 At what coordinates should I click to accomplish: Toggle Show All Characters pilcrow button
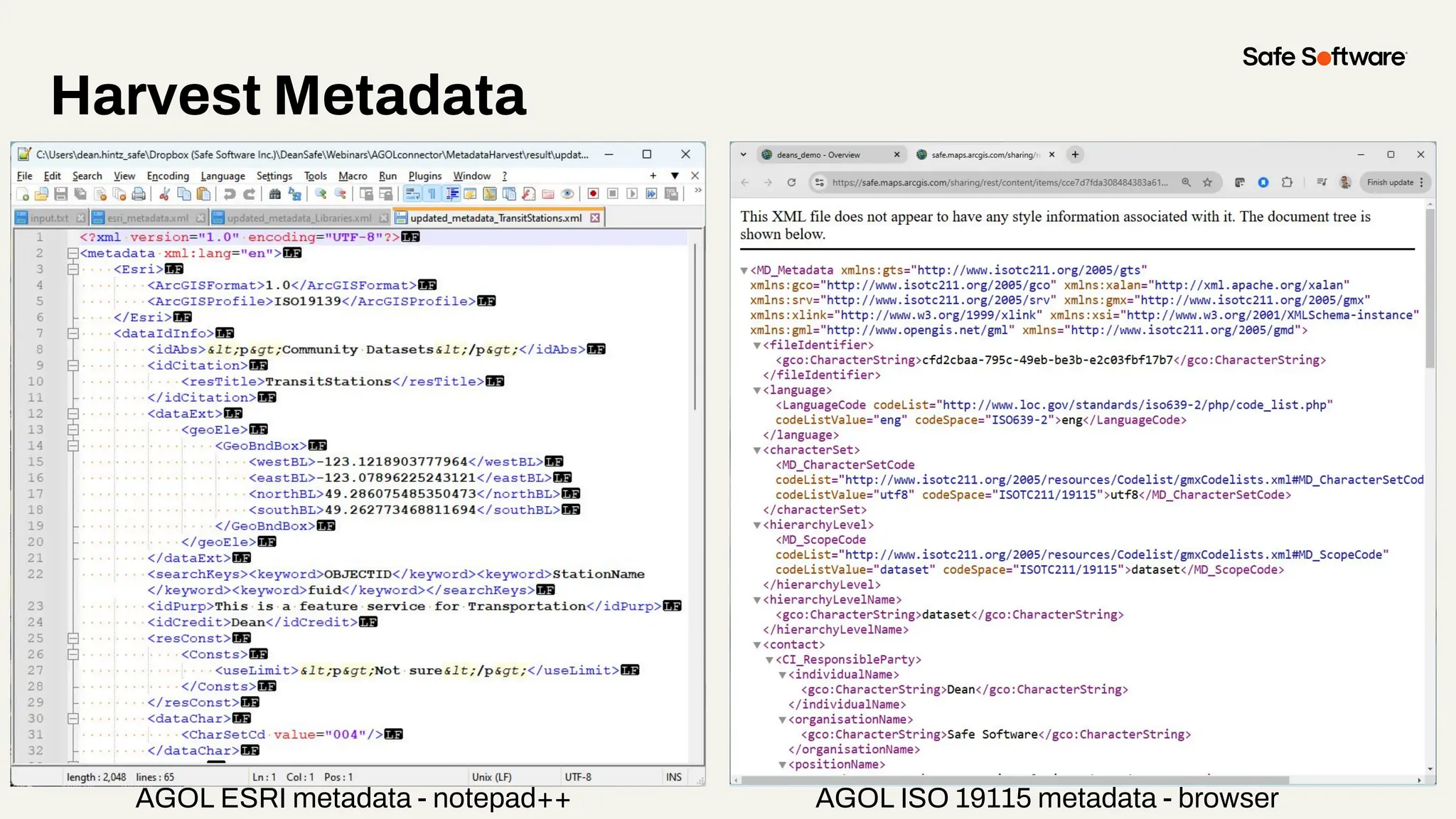coord(432,194)
